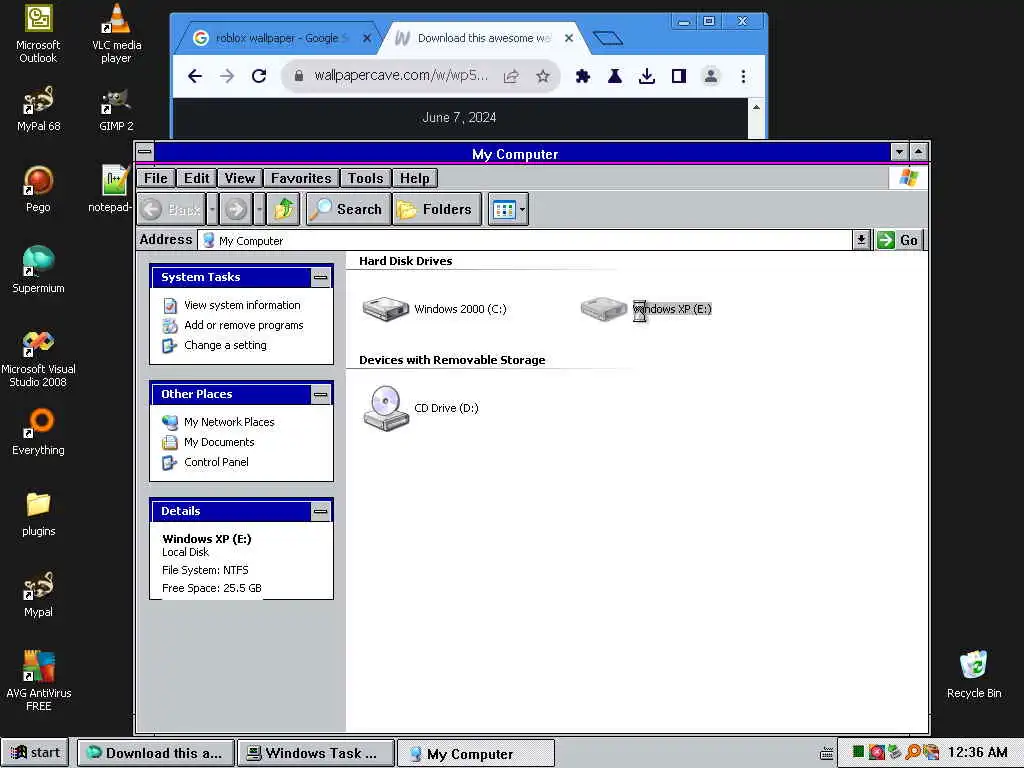Expand the Address bar dropdown
The image size is (1024, 768).
pos(861,240)
